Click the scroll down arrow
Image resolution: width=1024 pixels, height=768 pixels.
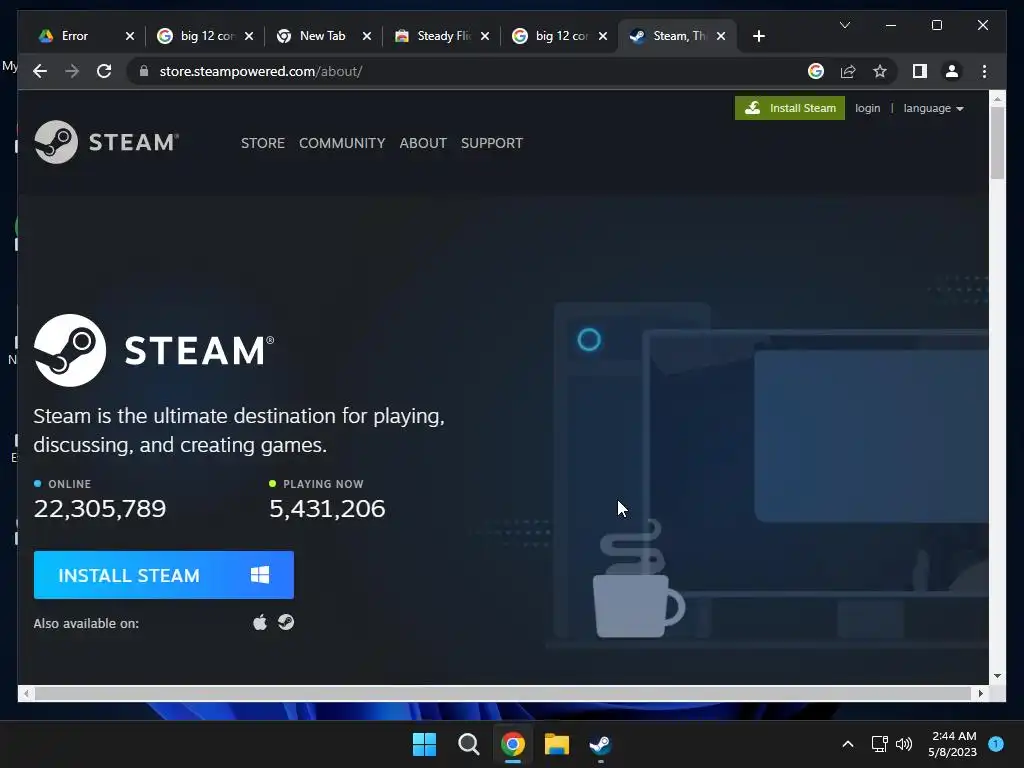click(997, 676)
